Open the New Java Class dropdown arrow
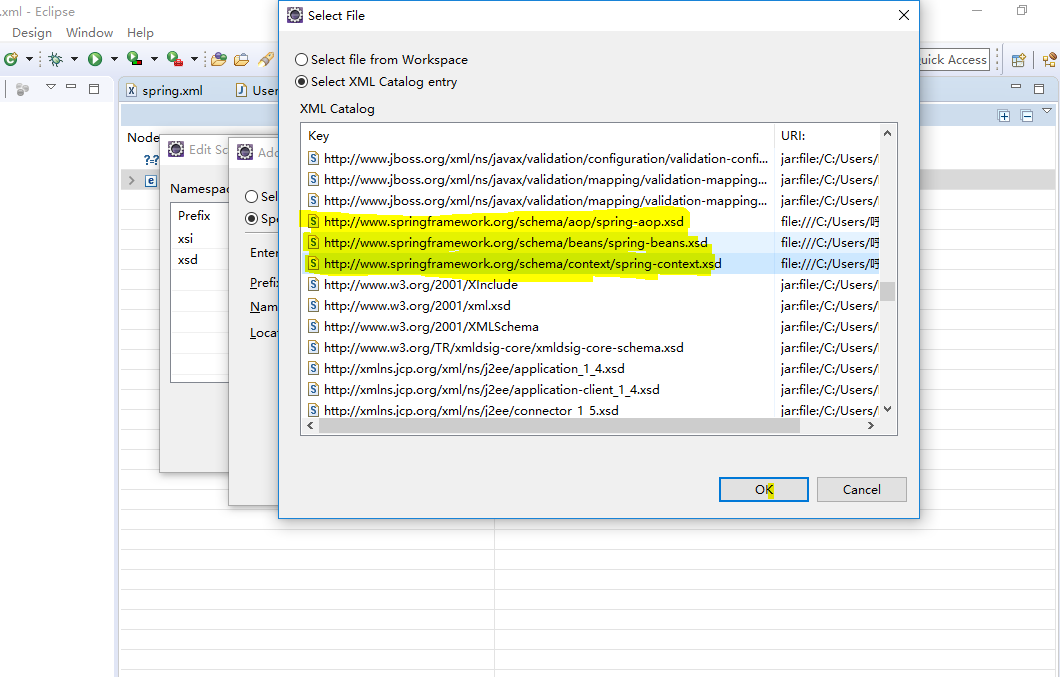1060x677 pixels. pos(29,60)
